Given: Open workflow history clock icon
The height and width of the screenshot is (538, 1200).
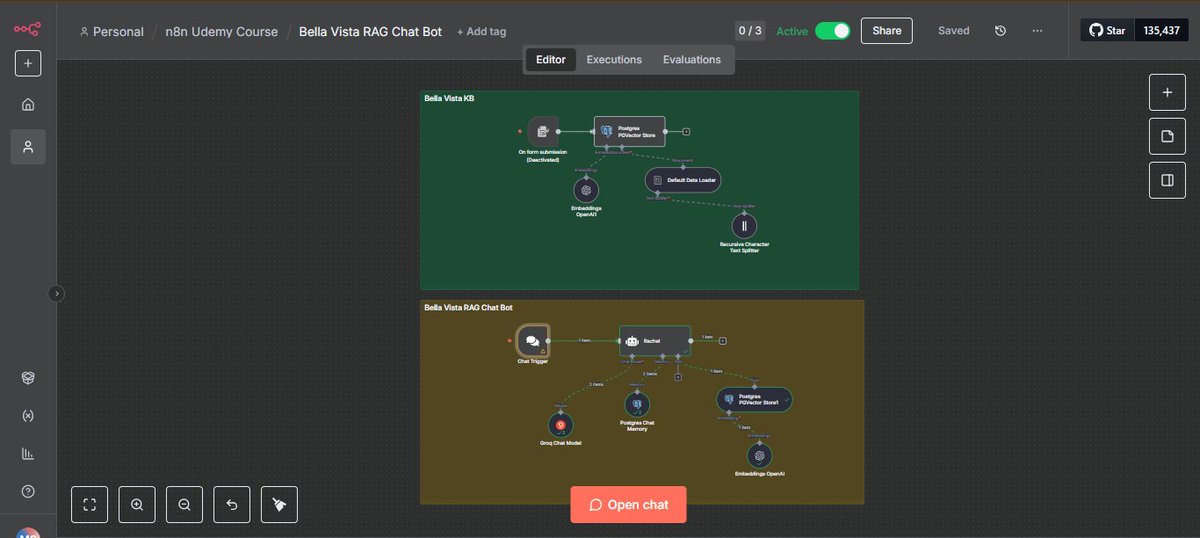Looking at the screenshot, I should click(x=1000, y=31).
